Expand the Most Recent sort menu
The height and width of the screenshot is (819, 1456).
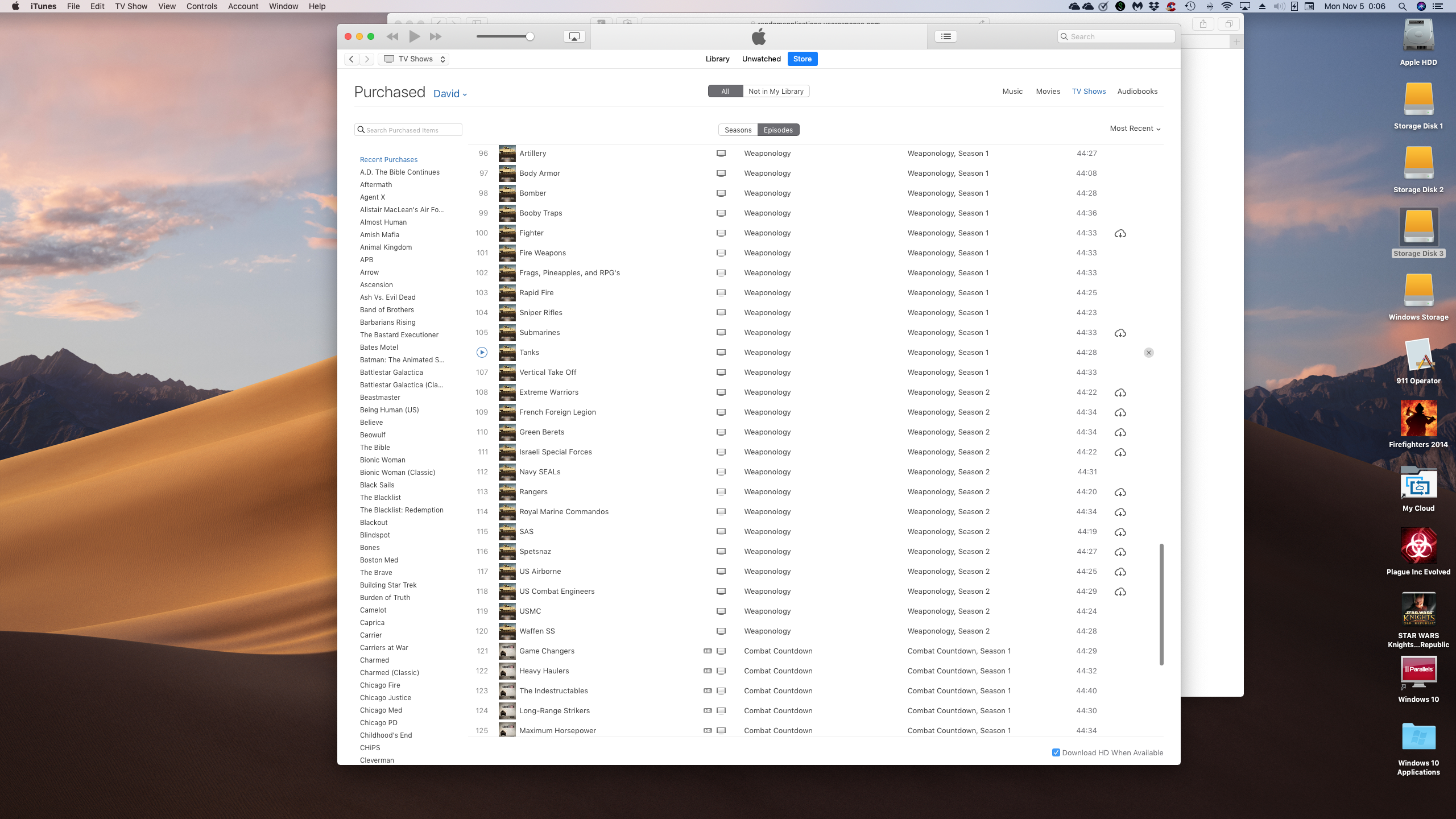coord(1135,129)
